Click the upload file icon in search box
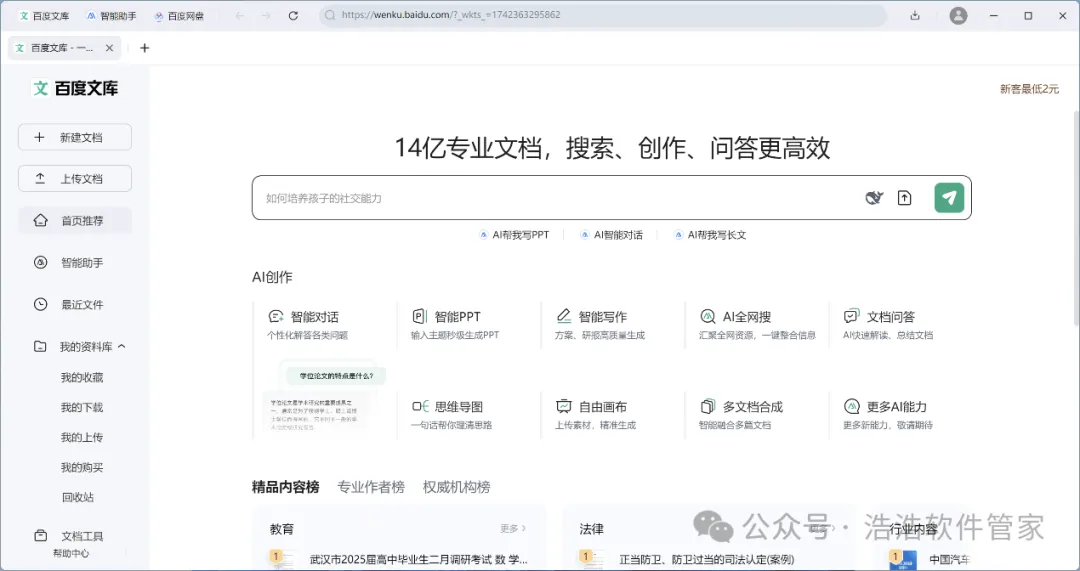The height and width of the screenshot is (571, 1080). click(x=904, y=198)
